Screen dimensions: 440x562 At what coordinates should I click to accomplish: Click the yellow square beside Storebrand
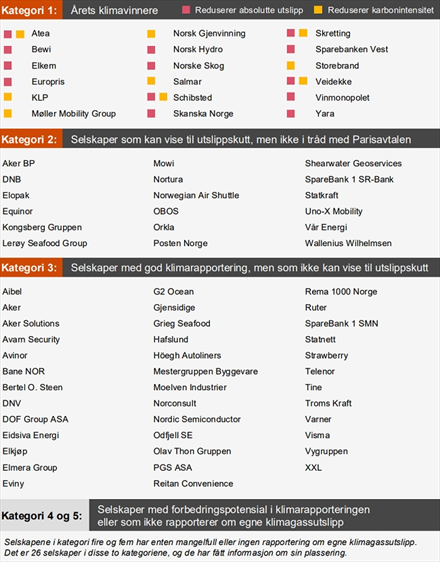(x=291, y=66)
